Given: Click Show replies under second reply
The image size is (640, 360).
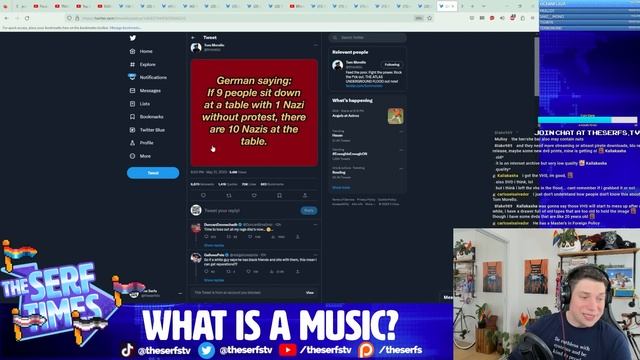Looking at the screenshot, I should pyautogui.click(x=214, y=280).
